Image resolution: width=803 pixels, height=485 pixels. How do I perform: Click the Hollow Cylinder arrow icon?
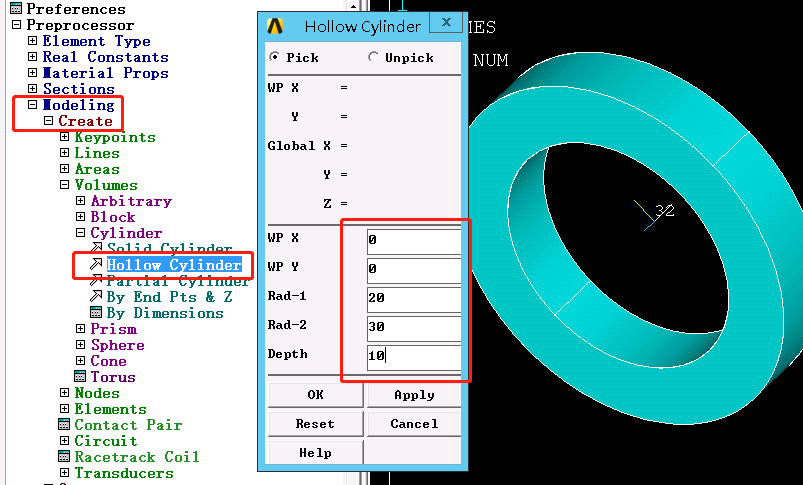point(96,264)
